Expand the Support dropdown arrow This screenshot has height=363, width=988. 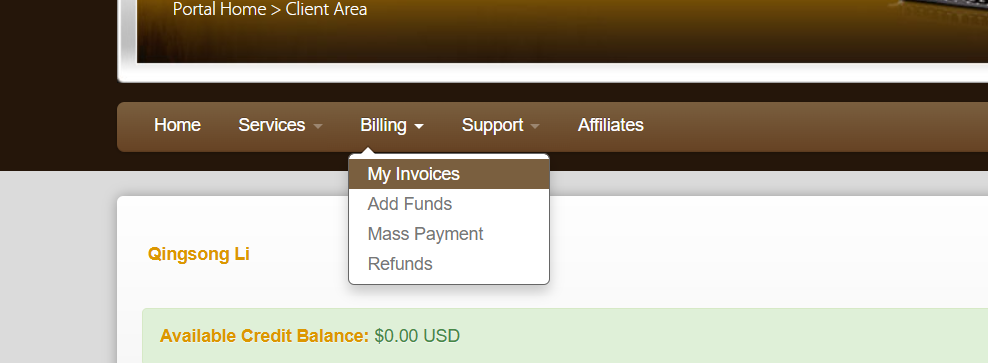pos(535,127)
